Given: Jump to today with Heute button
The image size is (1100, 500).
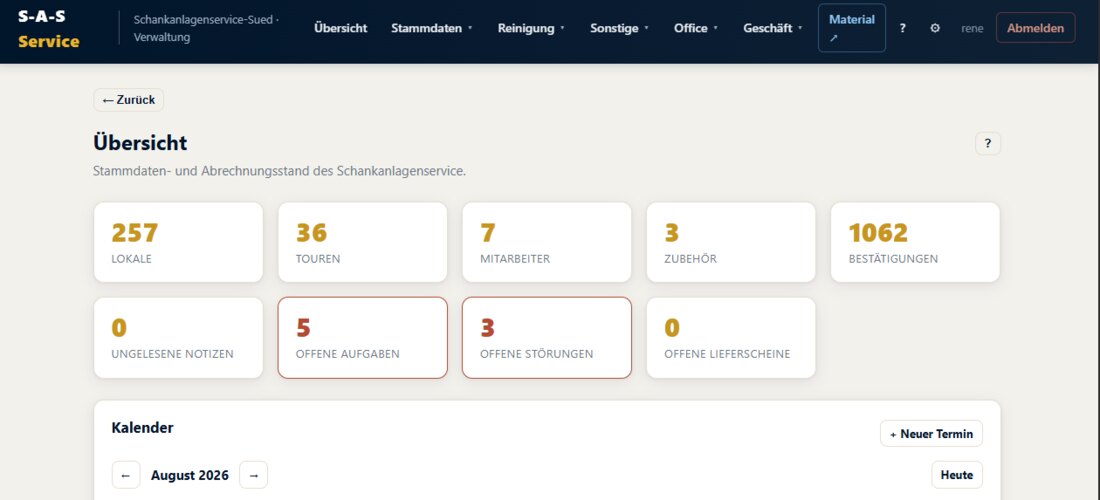Looking at the screenshot, I should pos(957,475).
